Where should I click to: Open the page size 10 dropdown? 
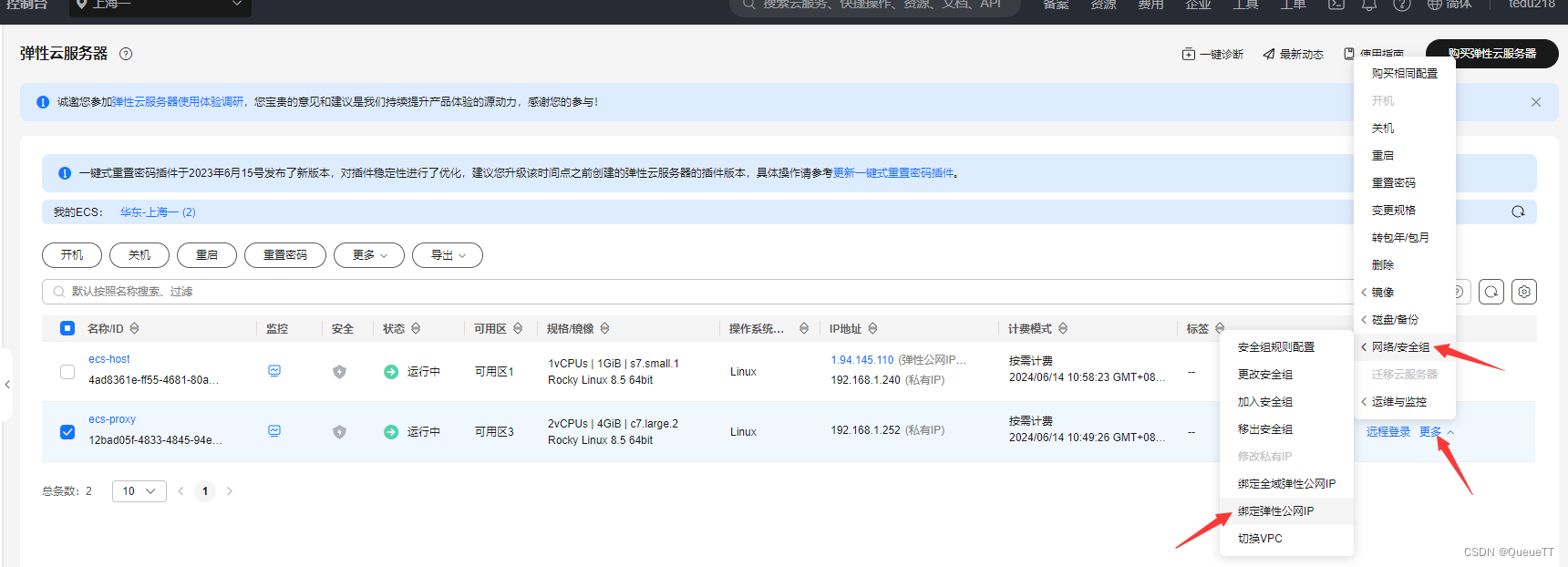pos(139,491)
